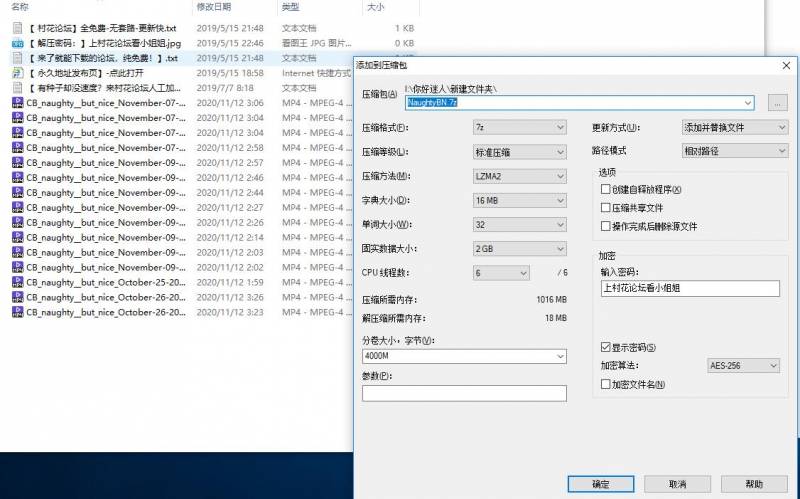Click into the 输入密码 password field
Image resolution: width=800 pixels, height=499 pixels.
coord(689,288)
